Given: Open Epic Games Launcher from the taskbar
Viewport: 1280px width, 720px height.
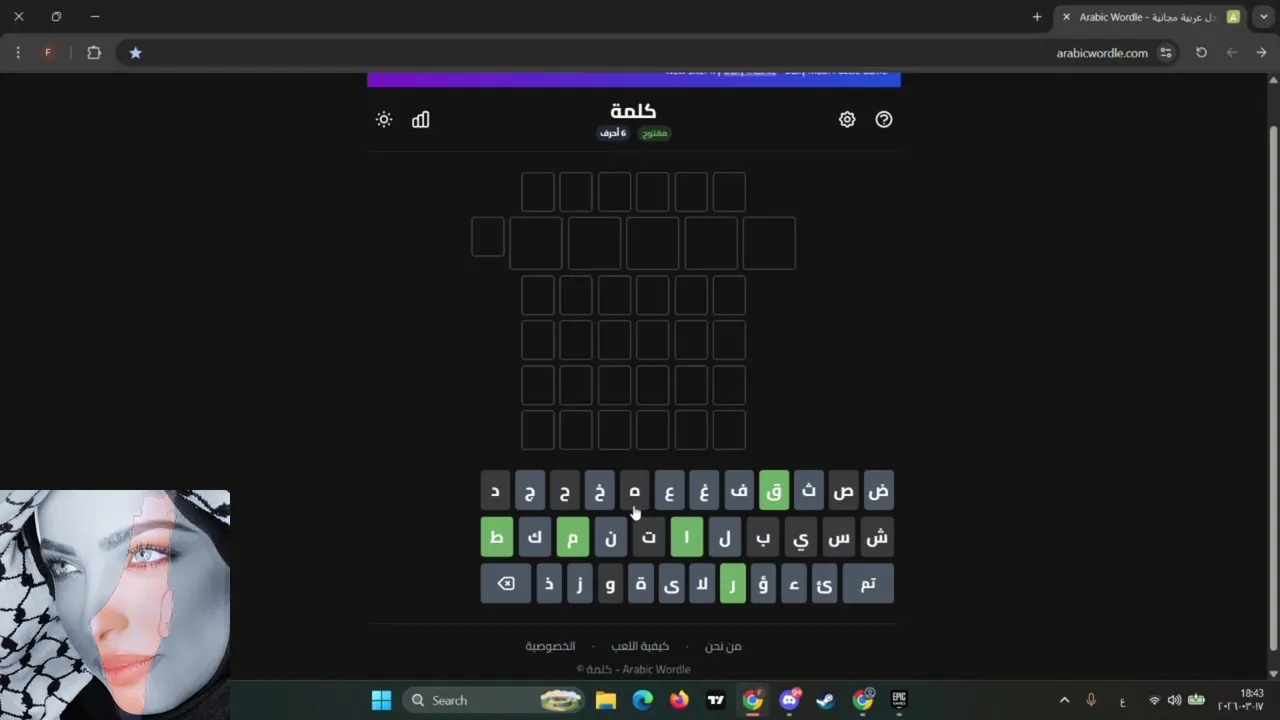Looking at the screenshot, I should click(x=899, y=700).
